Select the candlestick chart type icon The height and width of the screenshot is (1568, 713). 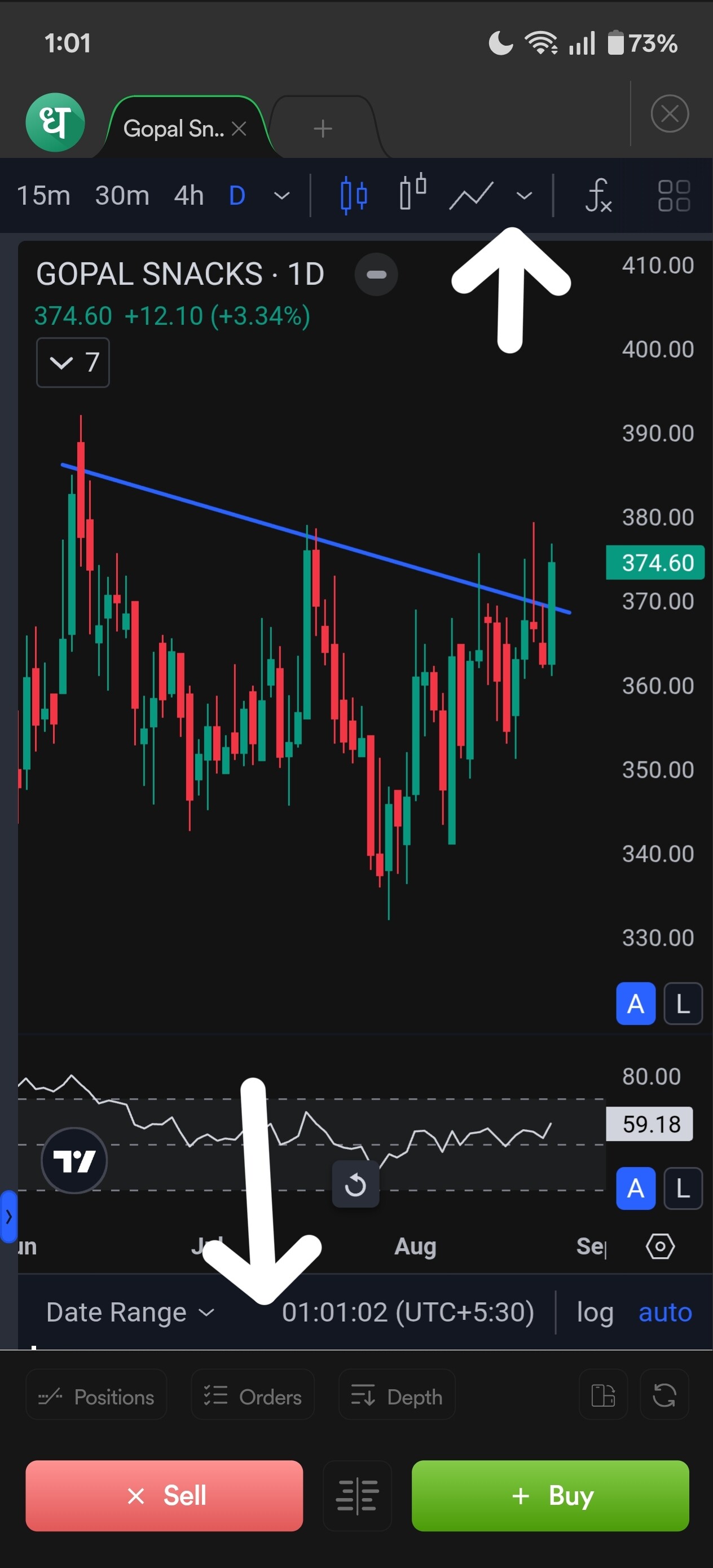coord(353,195)
